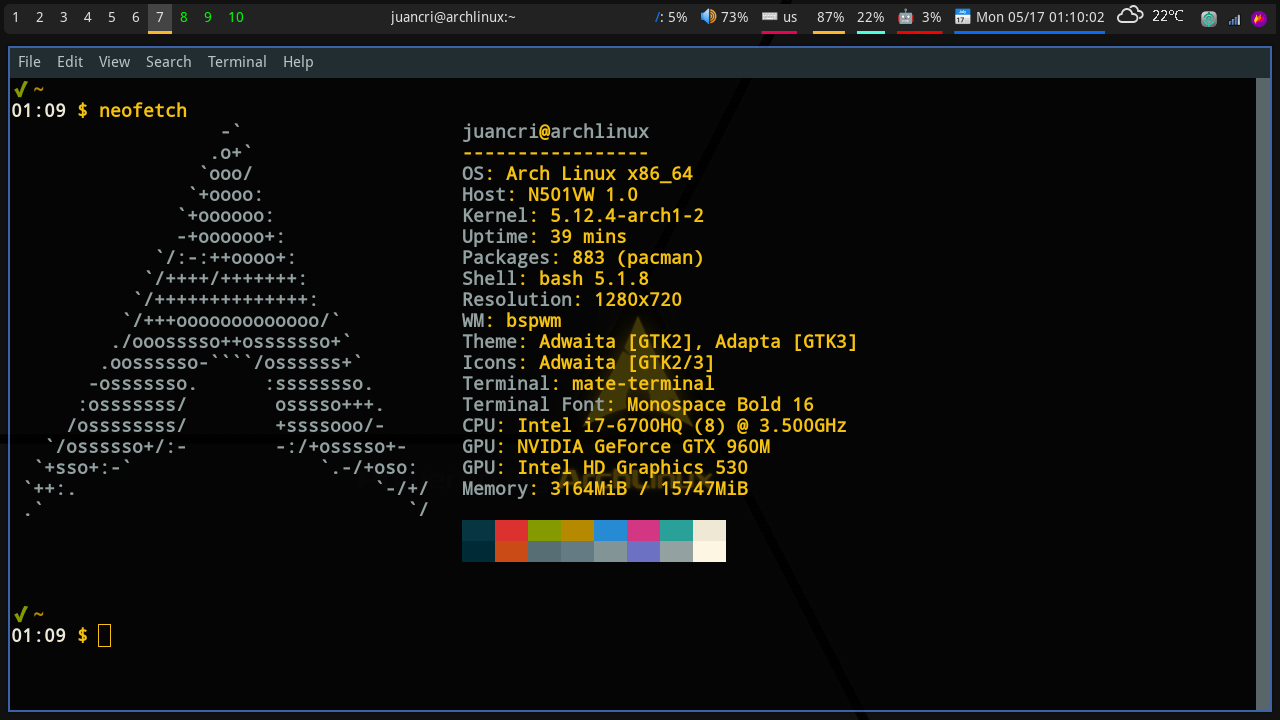Click the "Terminal Font: Monospace Bold 16" line

[638, 404]
